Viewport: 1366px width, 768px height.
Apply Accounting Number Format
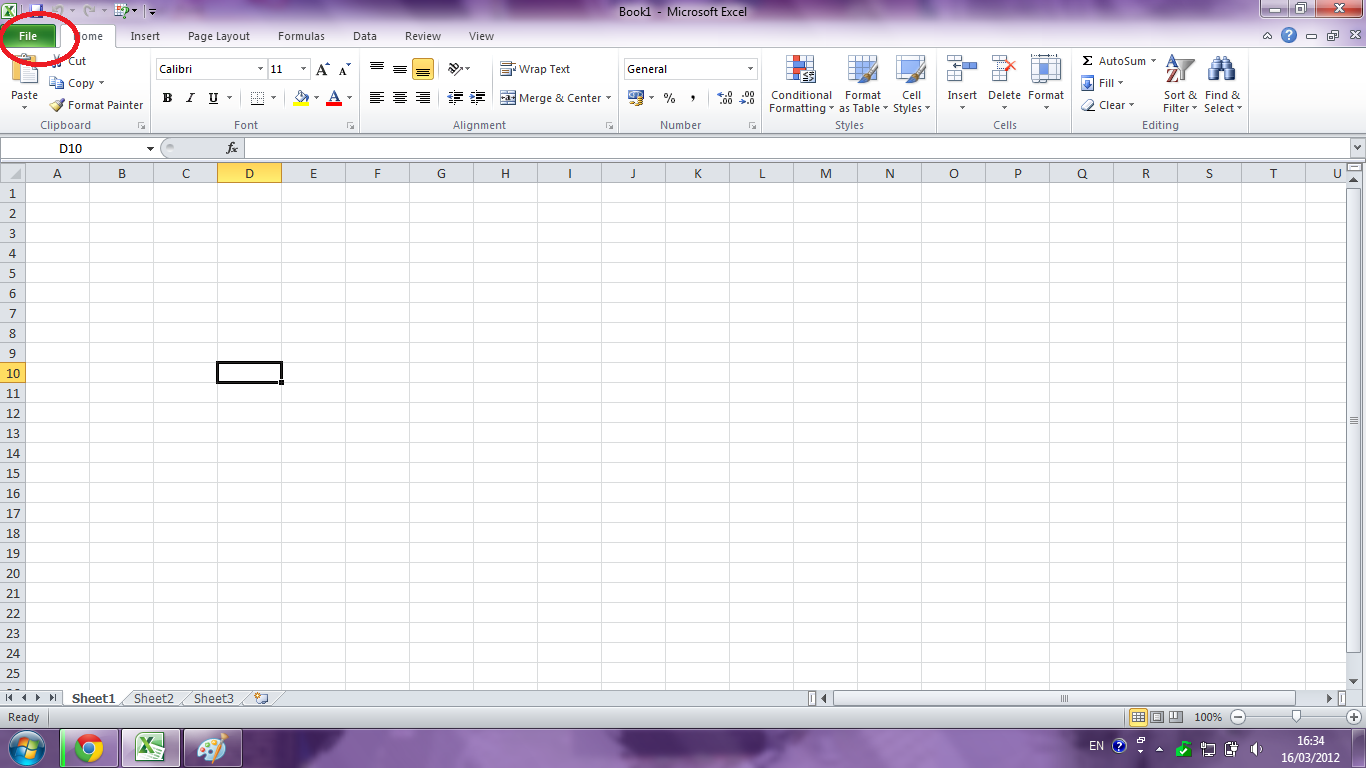pos(634,98)
